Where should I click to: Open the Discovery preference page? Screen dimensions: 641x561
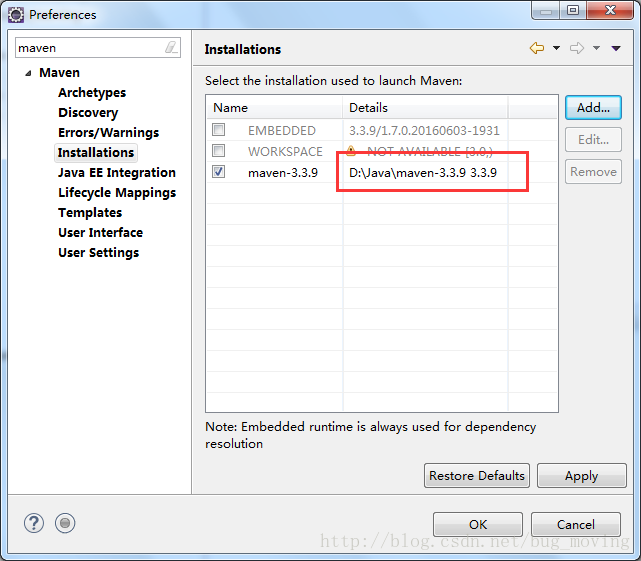click(88, 113)
